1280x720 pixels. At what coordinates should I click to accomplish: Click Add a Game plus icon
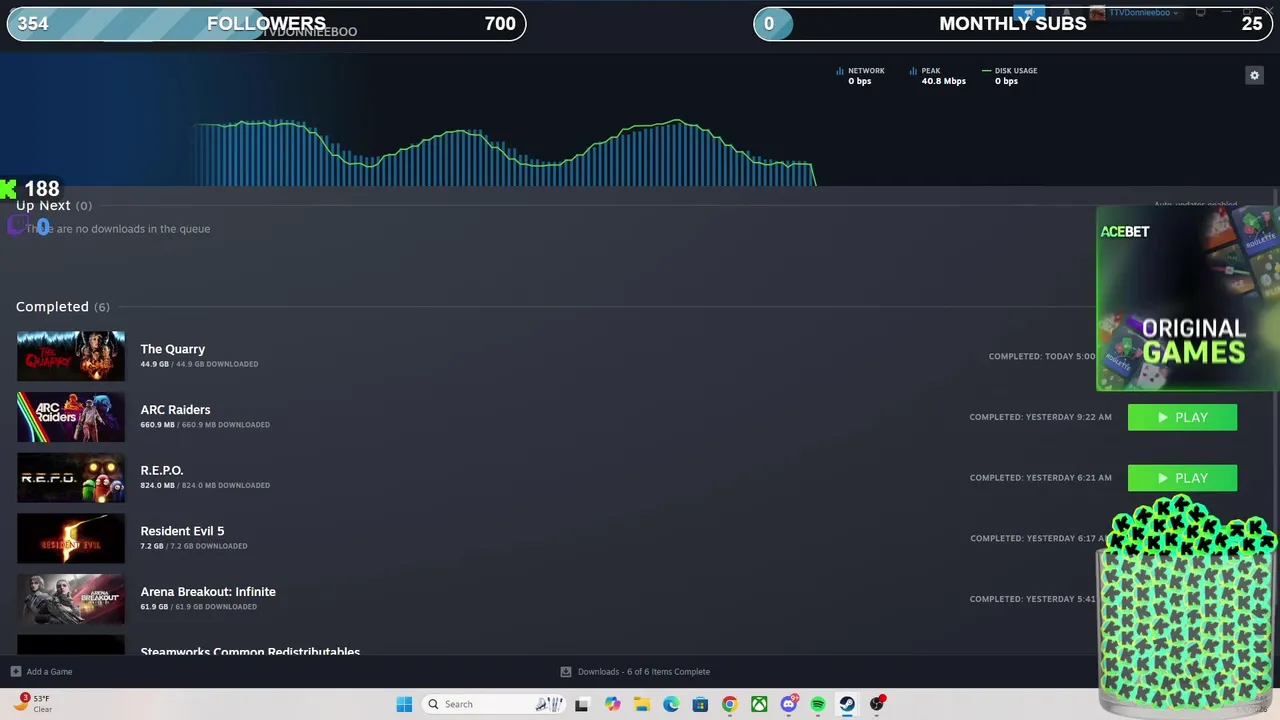[x=15, y=672]
